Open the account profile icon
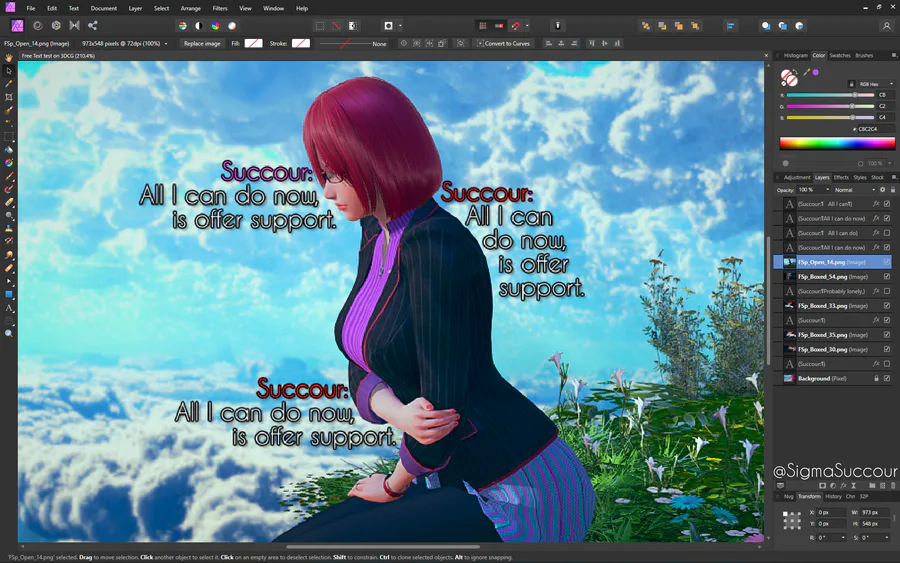 click(886, 26)
